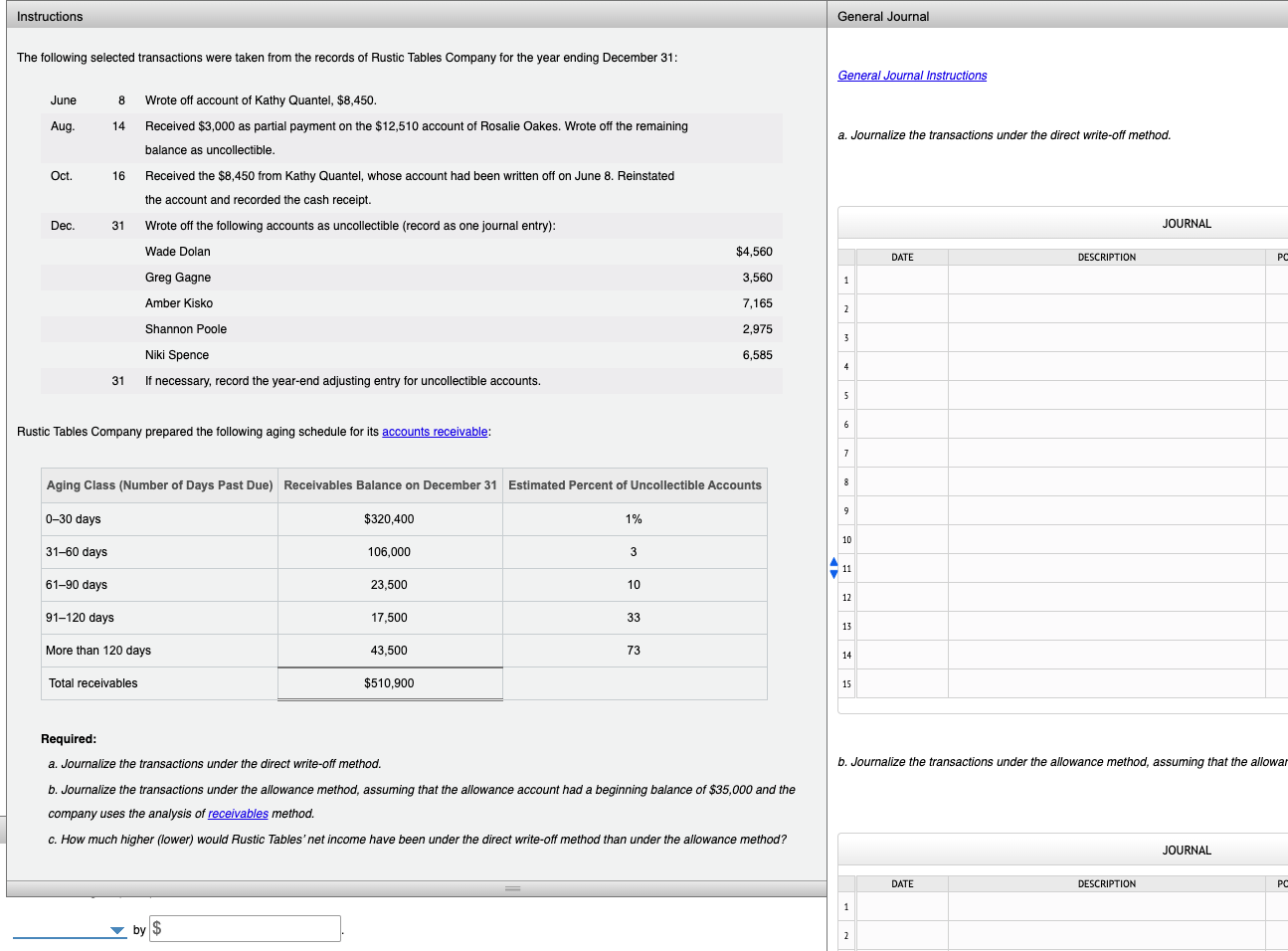Click the Instructions panel title

pos(50,17)
